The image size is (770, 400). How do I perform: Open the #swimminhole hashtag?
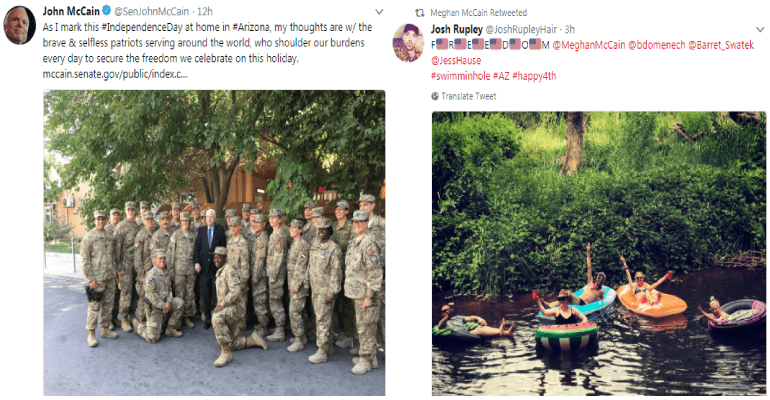(461, 76)
